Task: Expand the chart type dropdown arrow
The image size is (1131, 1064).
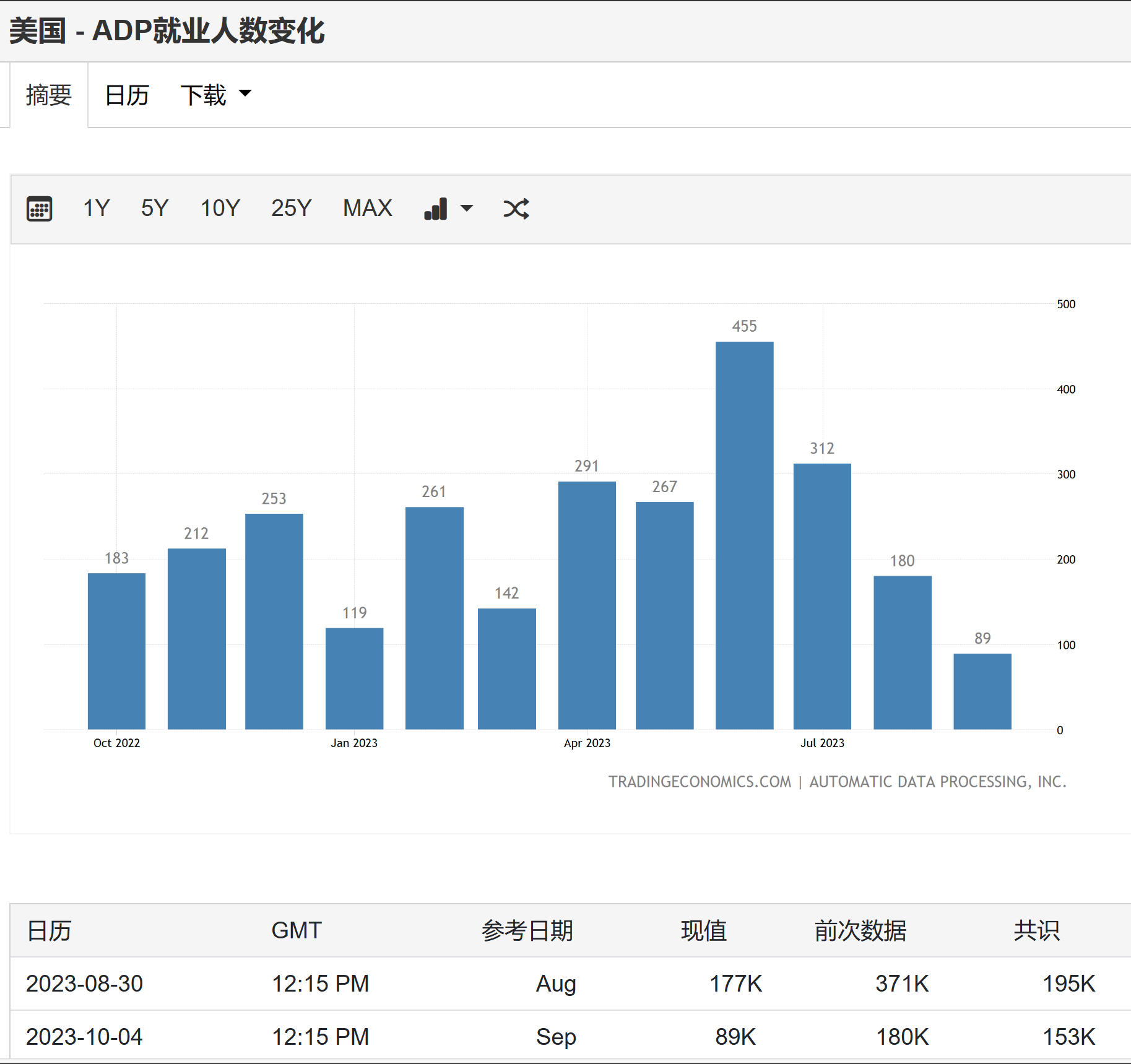Action: pyautogui.click(x=467, y=209)
